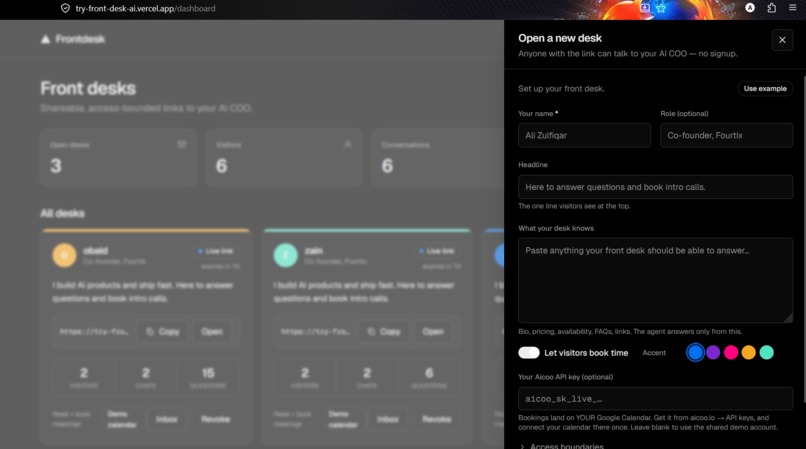The height and width of the screenshot is (449, 806).
Task: Toggle the Let visitors book time switch
Action: [529, 352]
